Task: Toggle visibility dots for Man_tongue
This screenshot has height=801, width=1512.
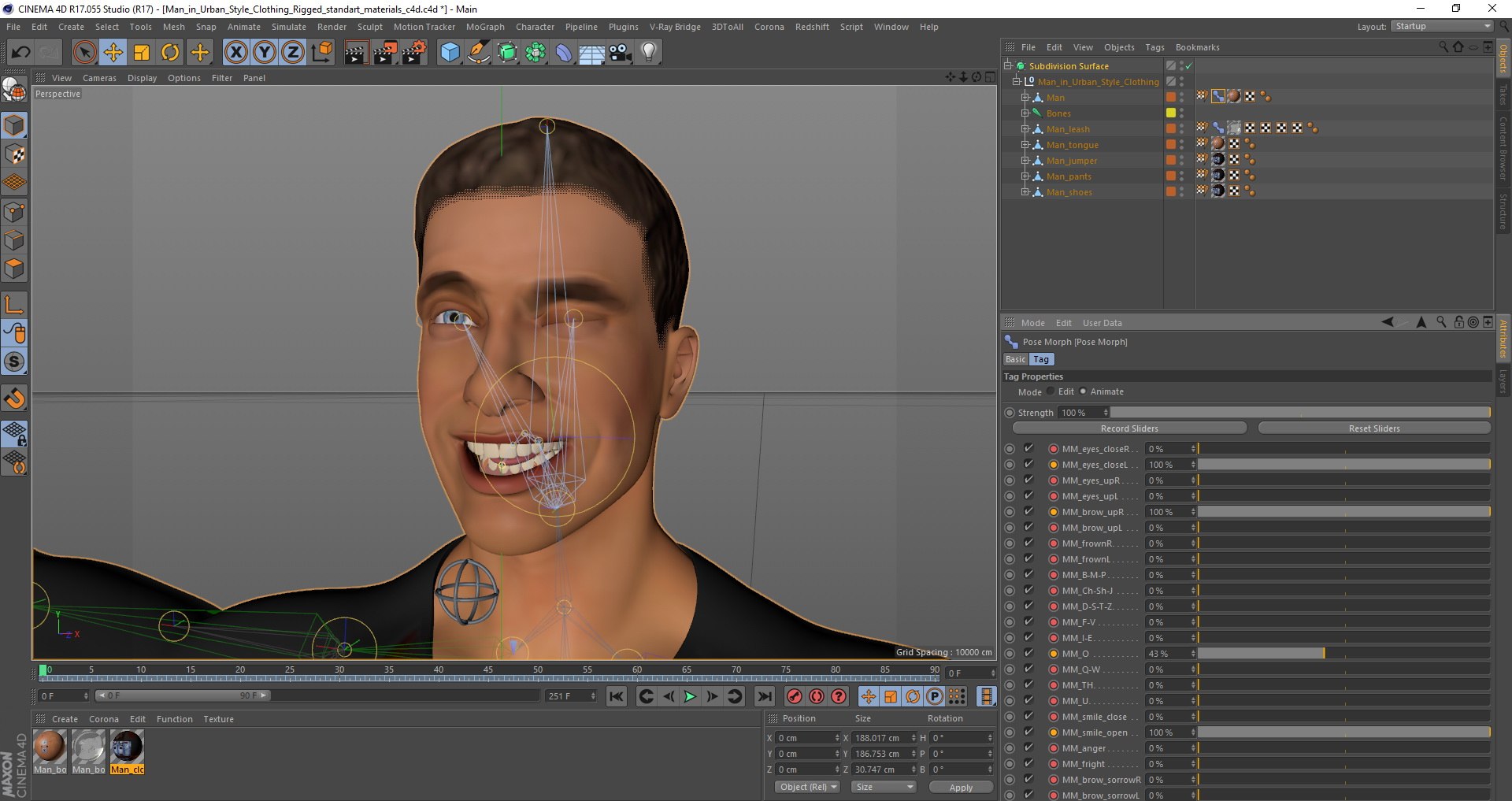Action: point(1181,144)
